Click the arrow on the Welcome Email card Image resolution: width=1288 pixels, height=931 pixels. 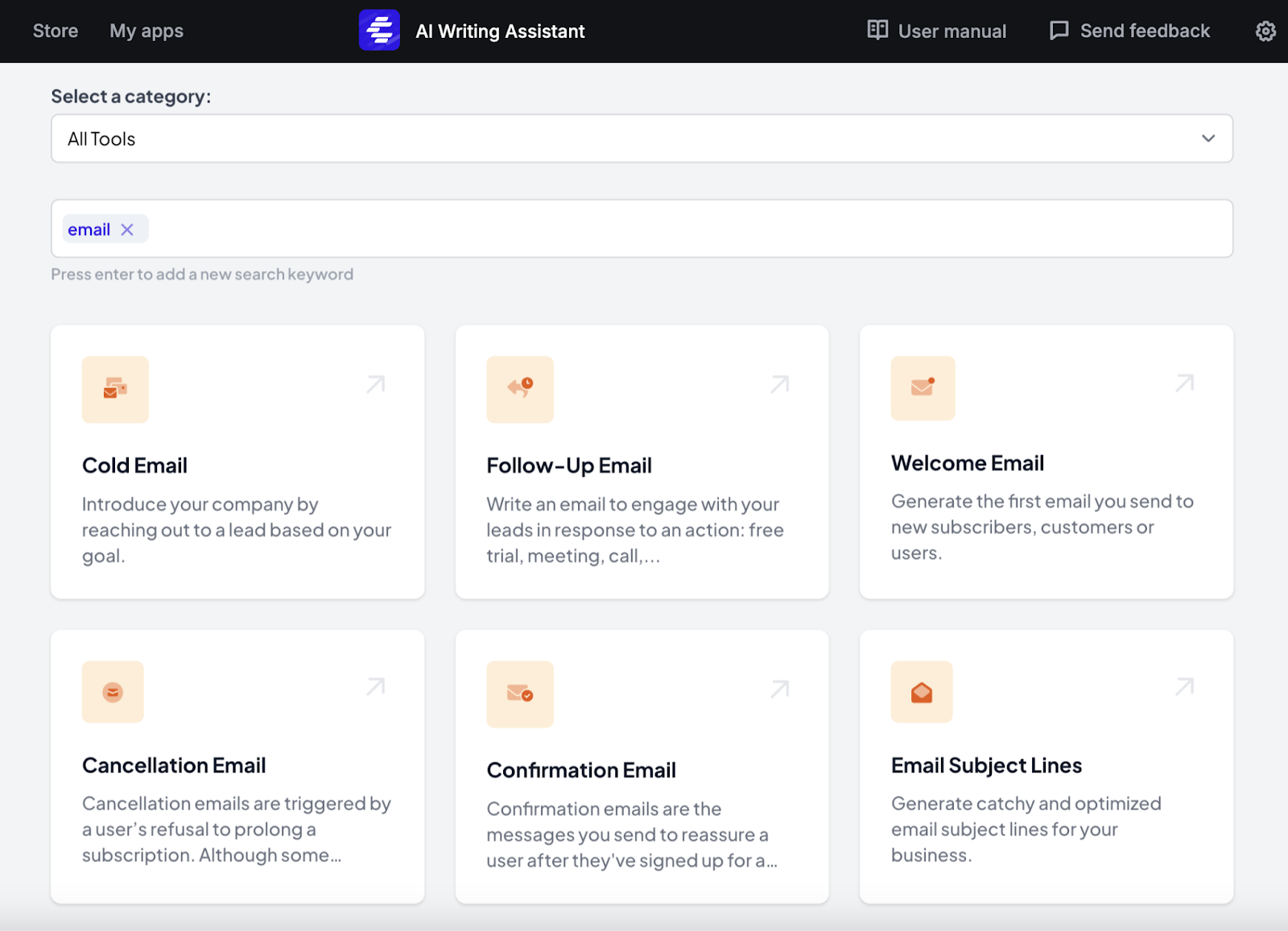pos(1184,383)
